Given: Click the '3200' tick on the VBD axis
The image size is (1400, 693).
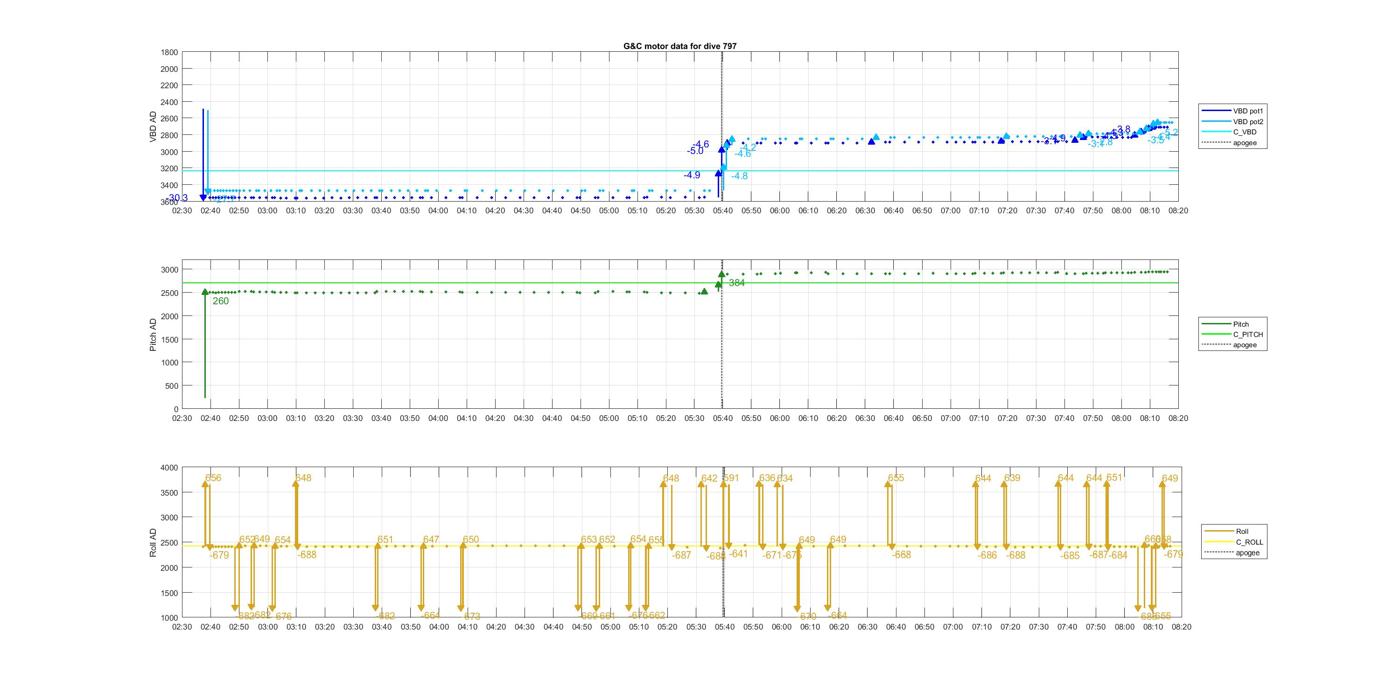Looking at the screenshot, I should coord(169,169).
